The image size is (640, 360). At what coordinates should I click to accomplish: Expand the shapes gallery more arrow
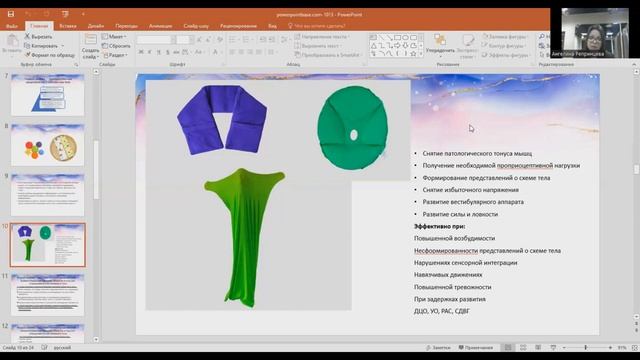[x=421, y=53]
